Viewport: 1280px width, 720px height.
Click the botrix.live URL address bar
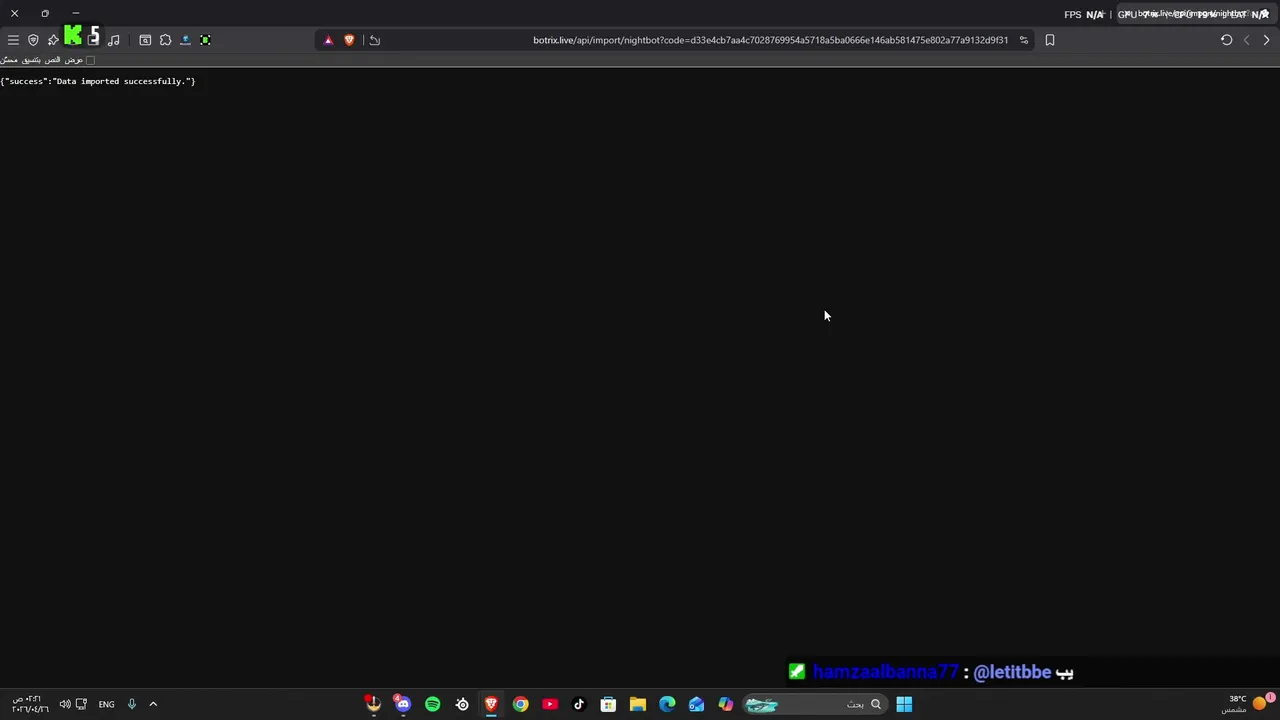770,40
